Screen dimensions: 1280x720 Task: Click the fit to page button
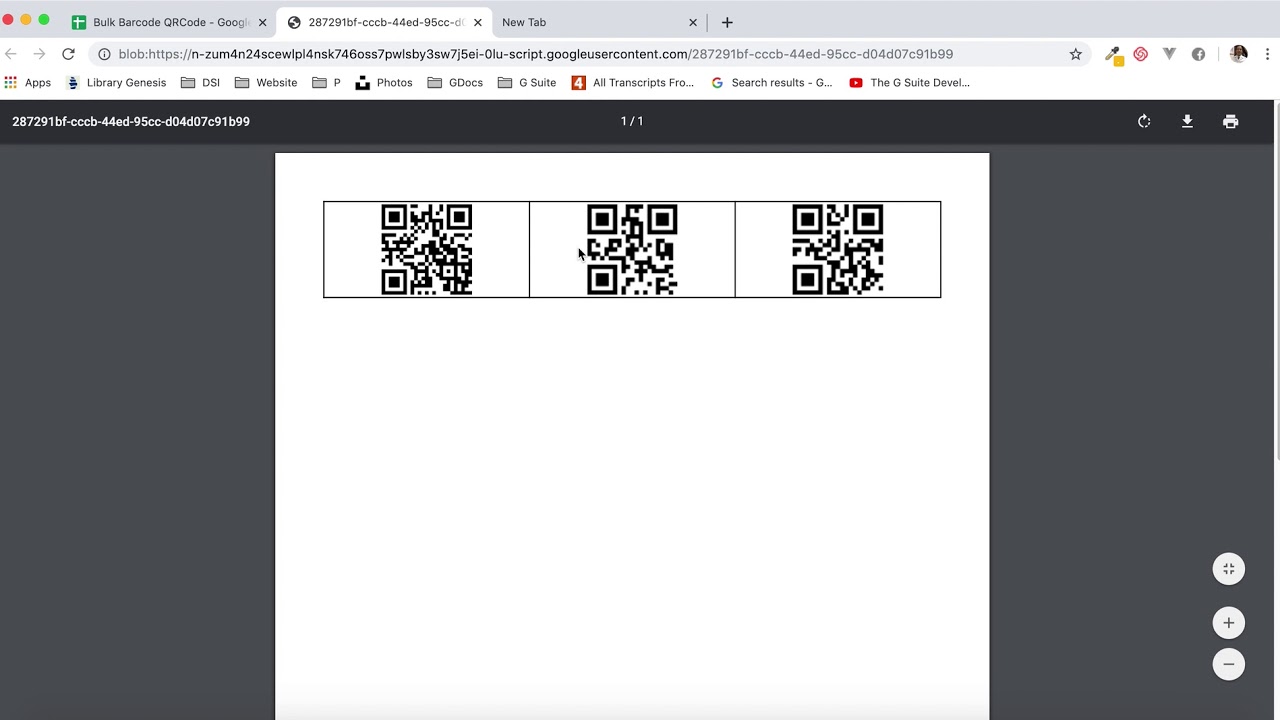(1229, 569)
